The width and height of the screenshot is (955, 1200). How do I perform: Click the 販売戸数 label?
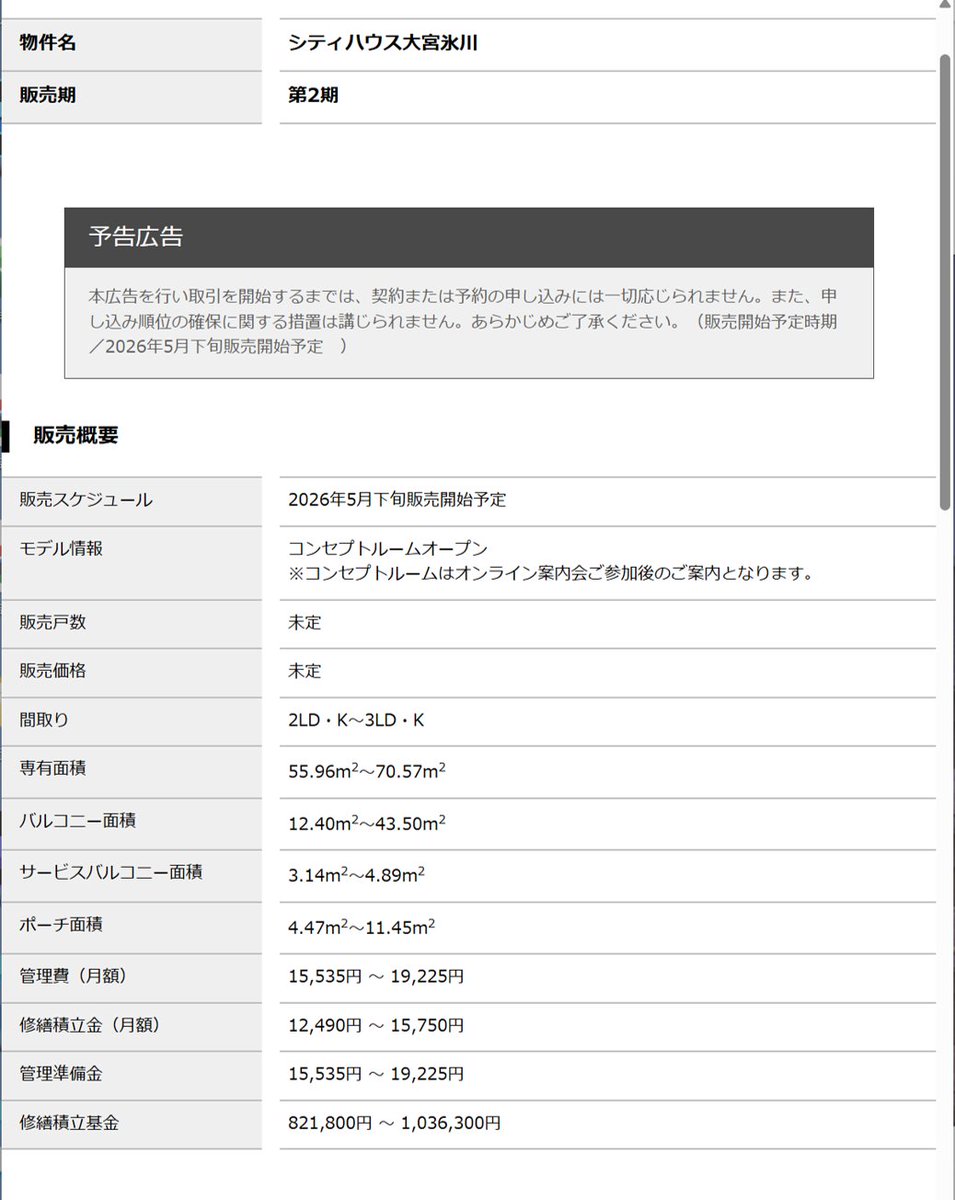coord(53,622)
